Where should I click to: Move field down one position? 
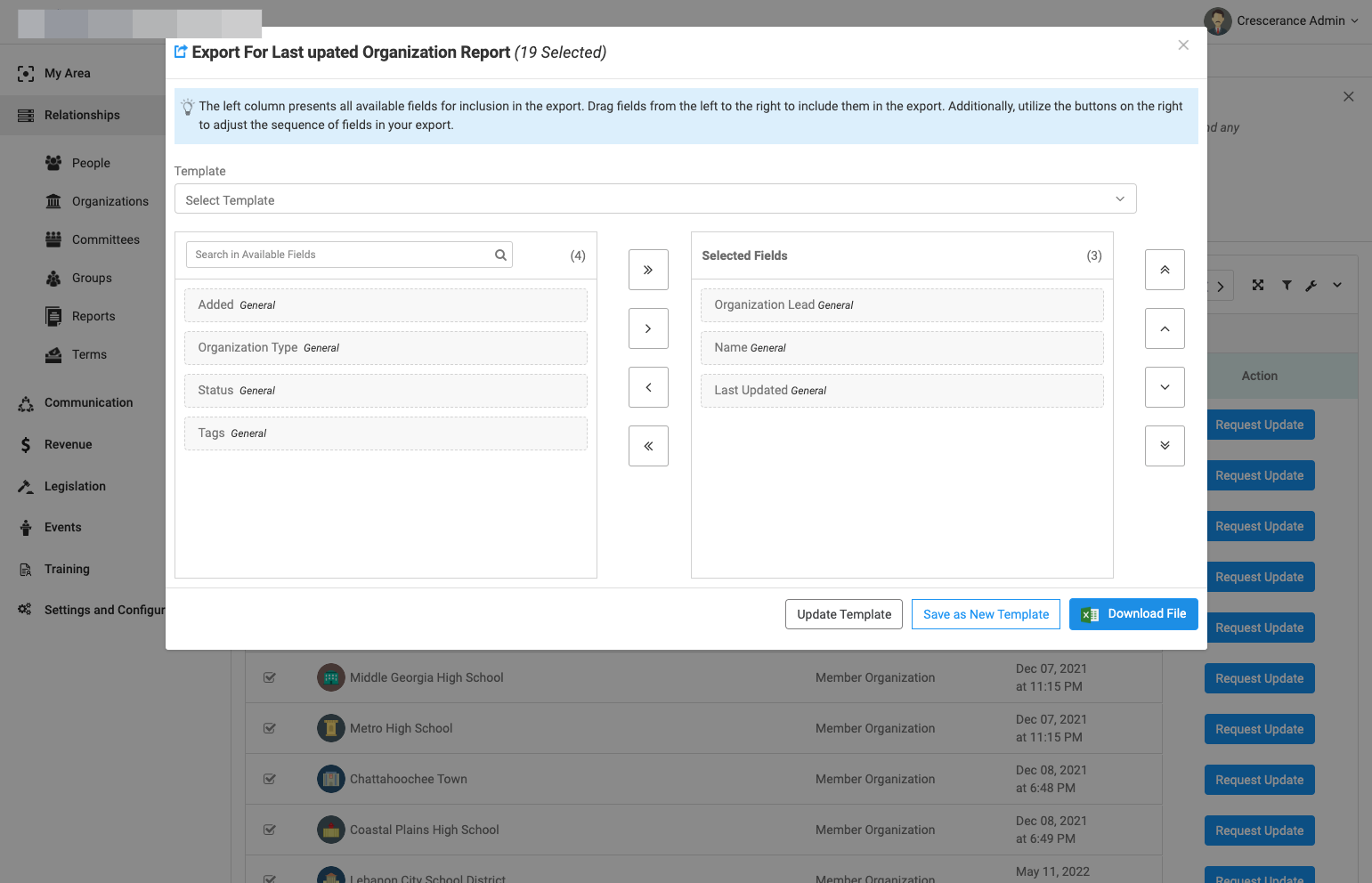(1165, 387)
